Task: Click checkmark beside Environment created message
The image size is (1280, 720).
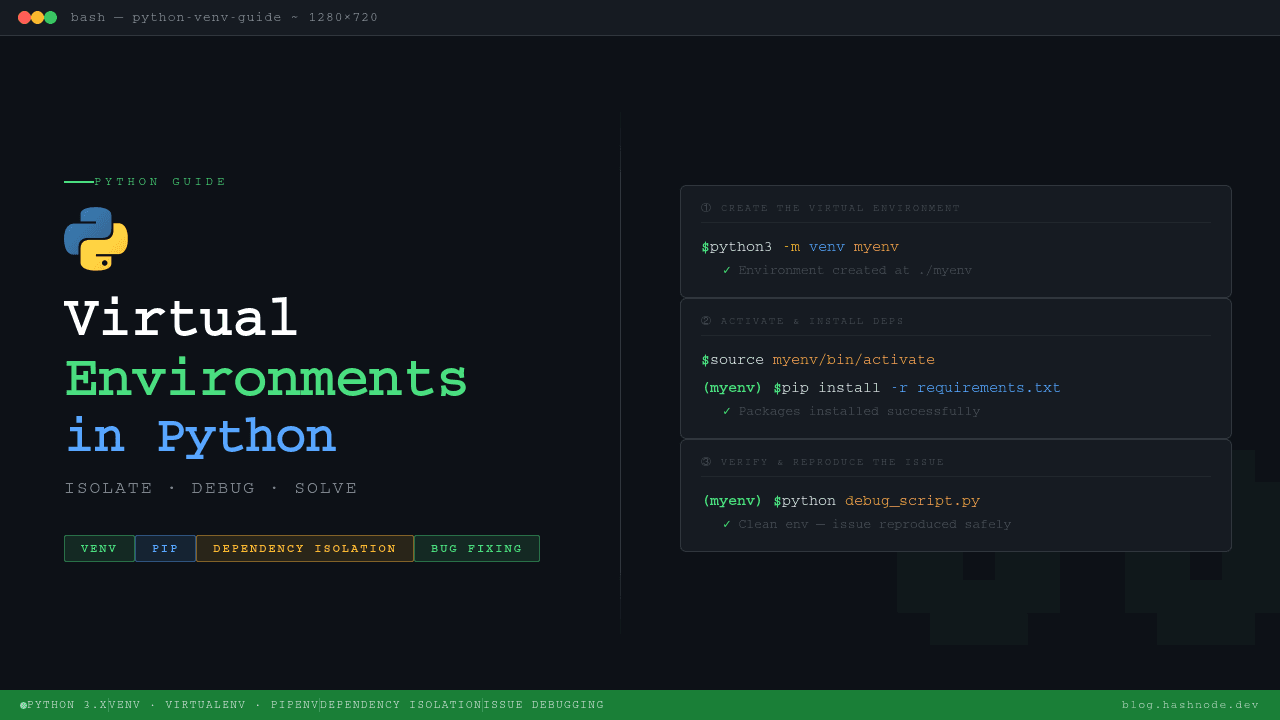Action: 727,271
